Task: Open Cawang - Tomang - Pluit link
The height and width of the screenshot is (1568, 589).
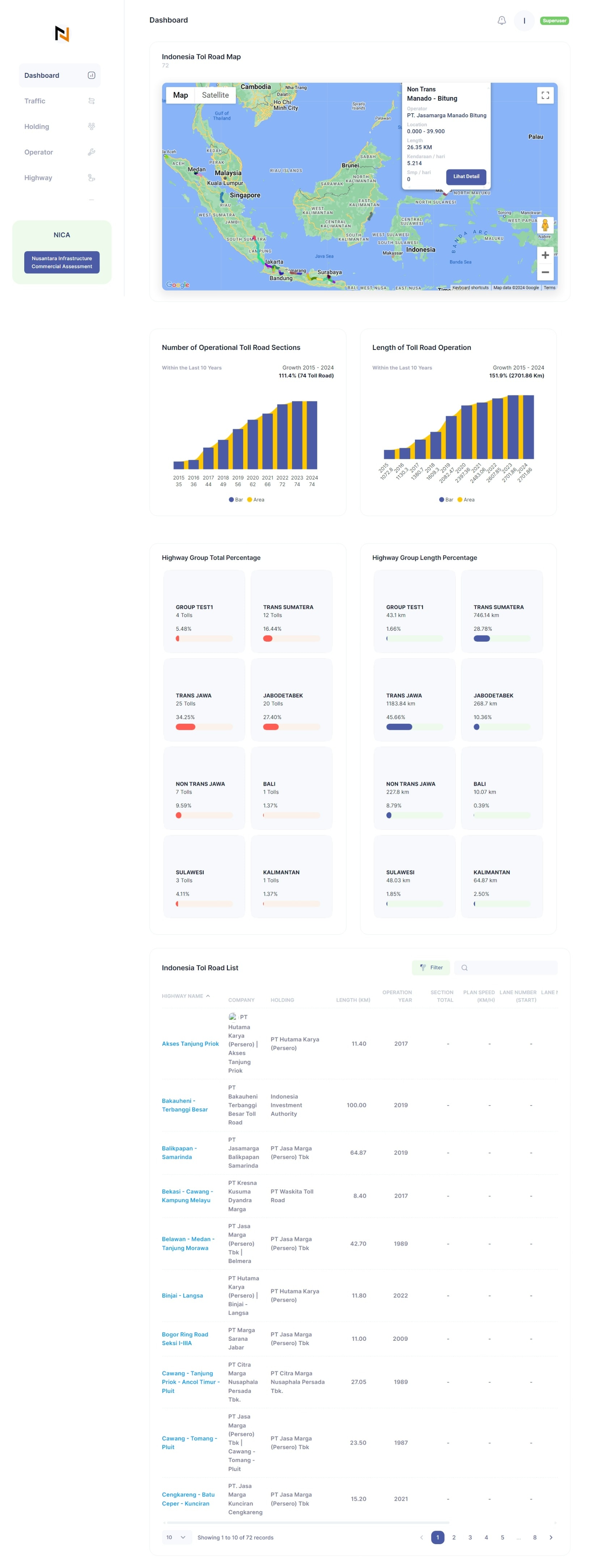Action: tap(189, 1442)
